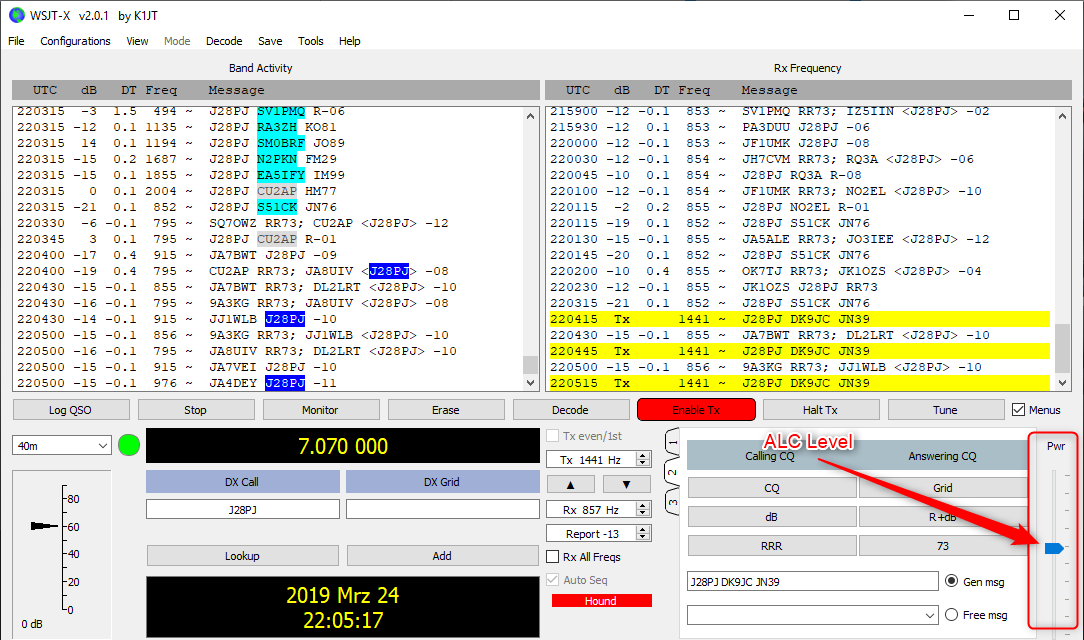Viewport: 1084px width, 640px height.
Task: Open the 40m band dropdown
Action: click(102, 446)
